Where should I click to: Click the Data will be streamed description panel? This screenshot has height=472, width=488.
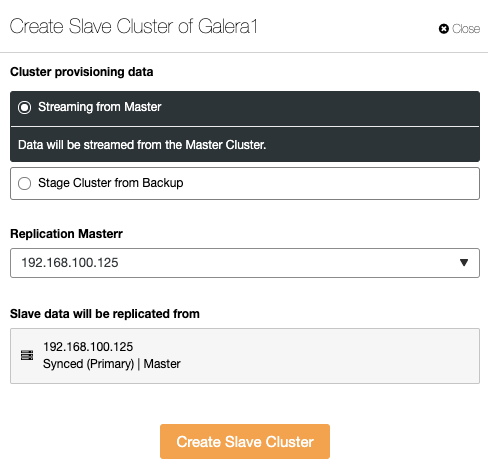click(245, 145)
